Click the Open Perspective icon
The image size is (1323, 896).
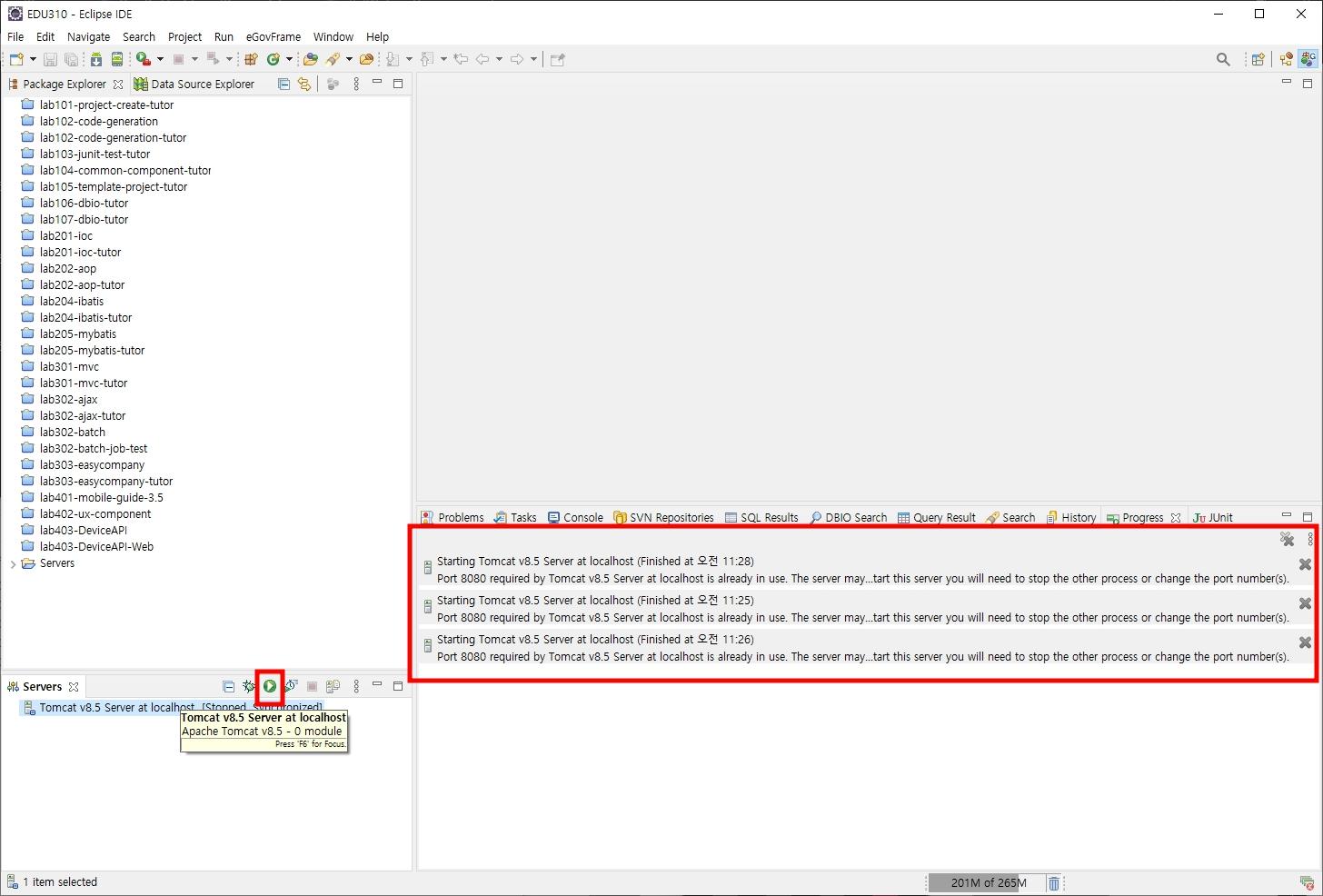click(x=1258, y=59)
